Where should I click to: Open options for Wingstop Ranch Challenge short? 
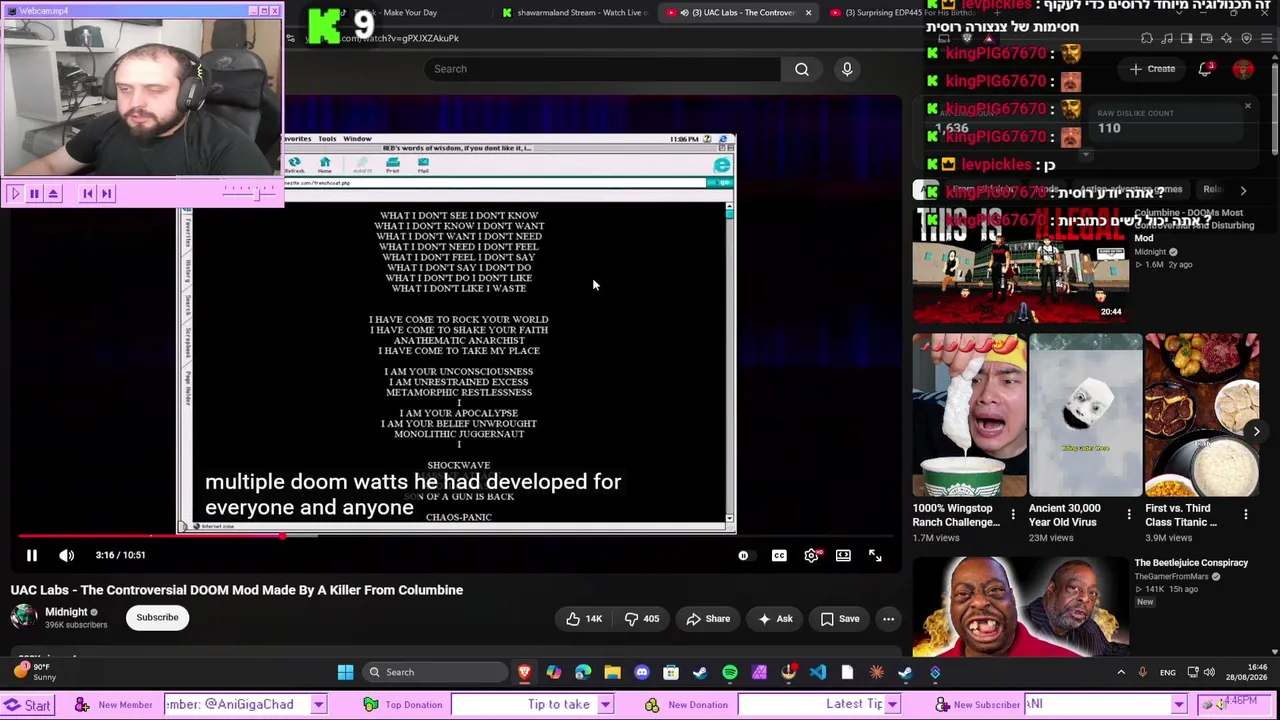tap(1013, 515)
